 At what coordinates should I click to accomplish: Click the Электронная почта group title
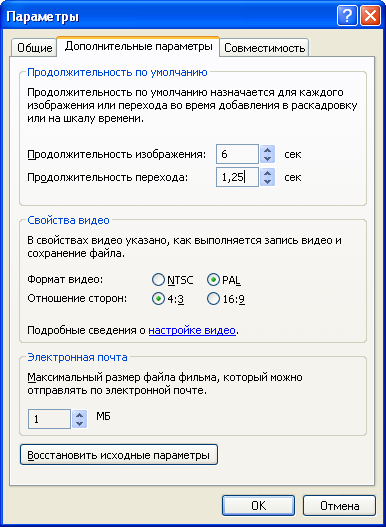click(77, 357)
